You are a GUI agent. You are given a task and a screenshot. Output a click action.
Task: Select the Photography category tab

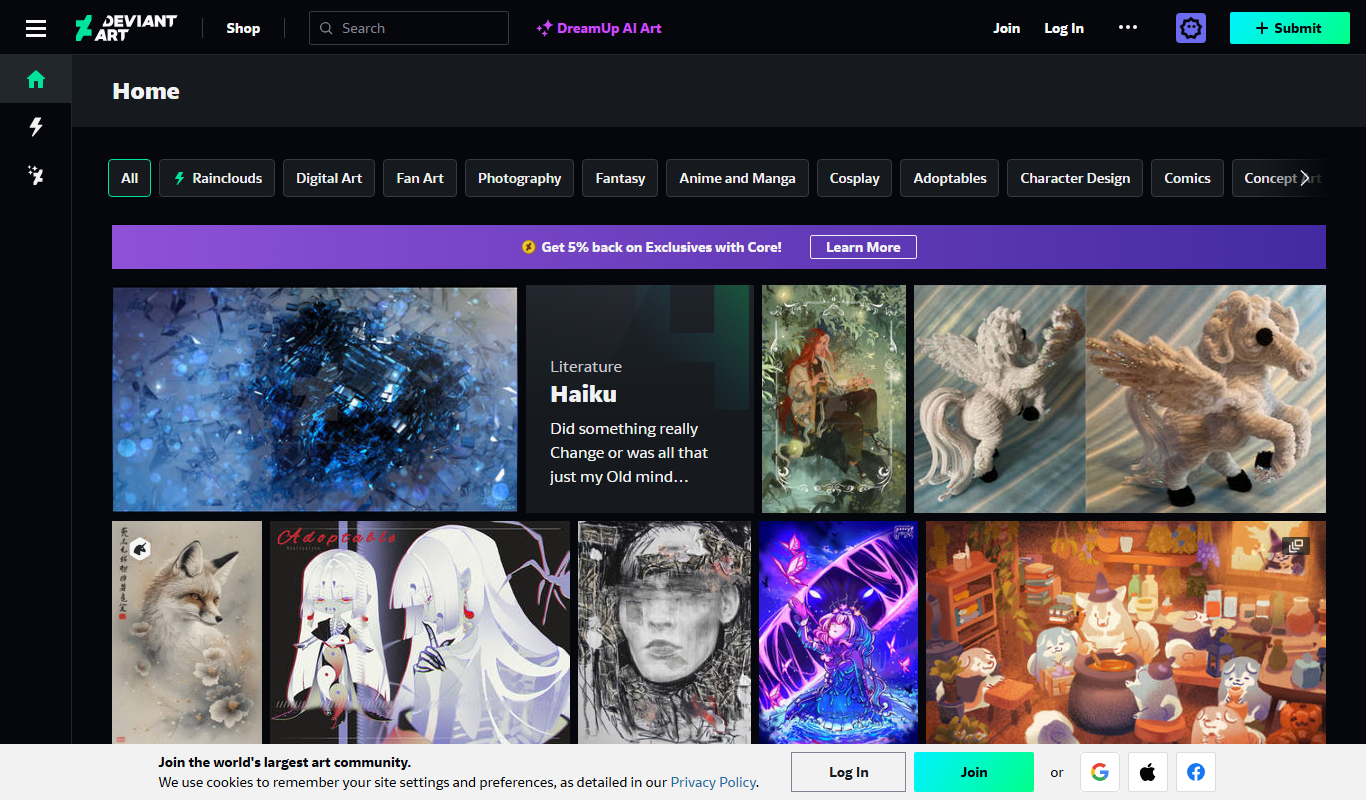click(x=519, y=178)
